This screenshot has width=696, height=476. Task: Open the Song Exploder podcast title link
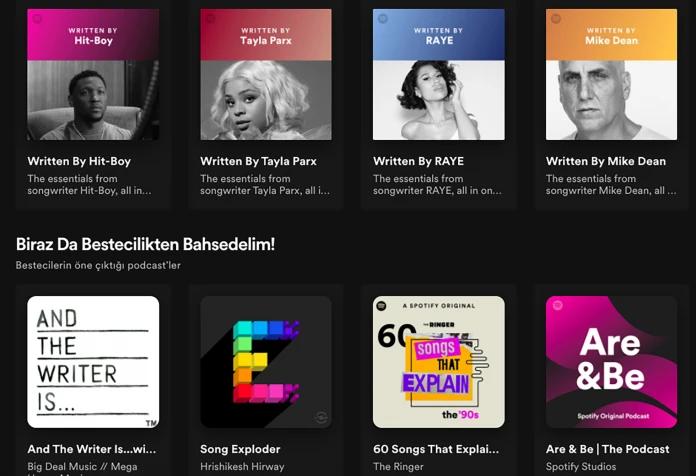240,449
